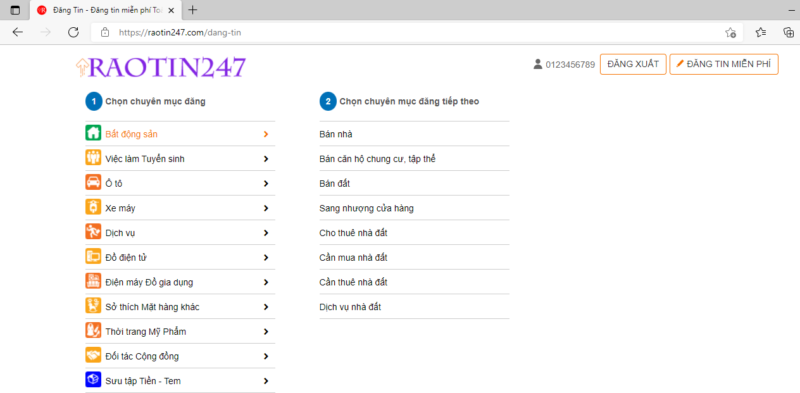Expand the Điện máy Đồ gia dụng chevron
Image resolution: width=800 pixels, height=393 pixels.
[x=266, y=282]
